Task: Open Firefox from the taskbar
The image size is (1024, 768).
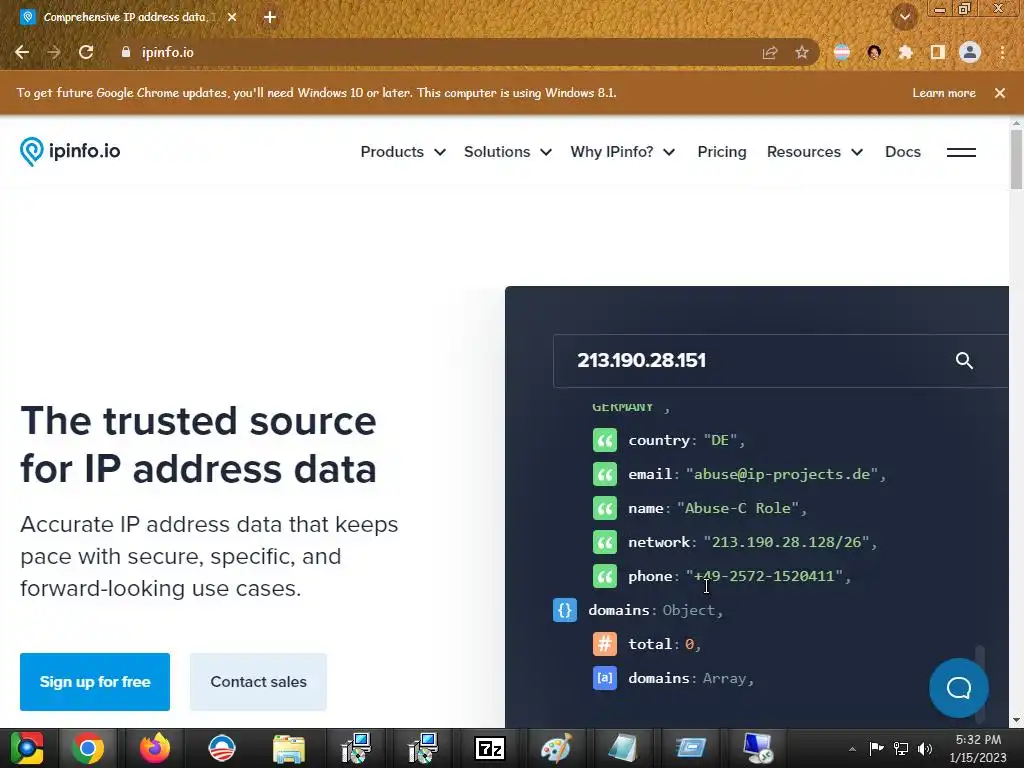Action: click(x=155, y=748)
